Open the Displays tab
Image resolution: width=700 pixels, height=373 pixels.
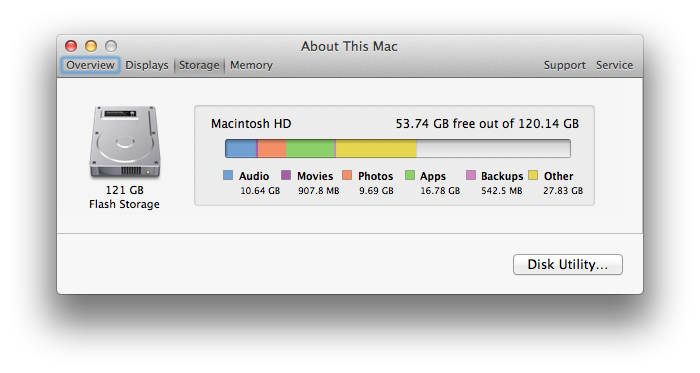click(x=147, y=65)
